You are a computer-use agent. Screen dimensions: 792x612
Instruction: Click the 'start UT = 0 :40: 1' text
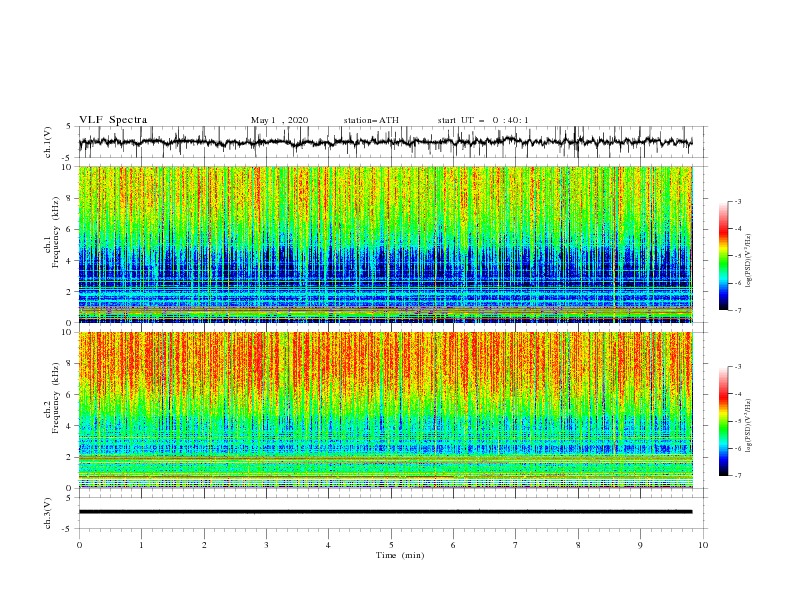483,120
